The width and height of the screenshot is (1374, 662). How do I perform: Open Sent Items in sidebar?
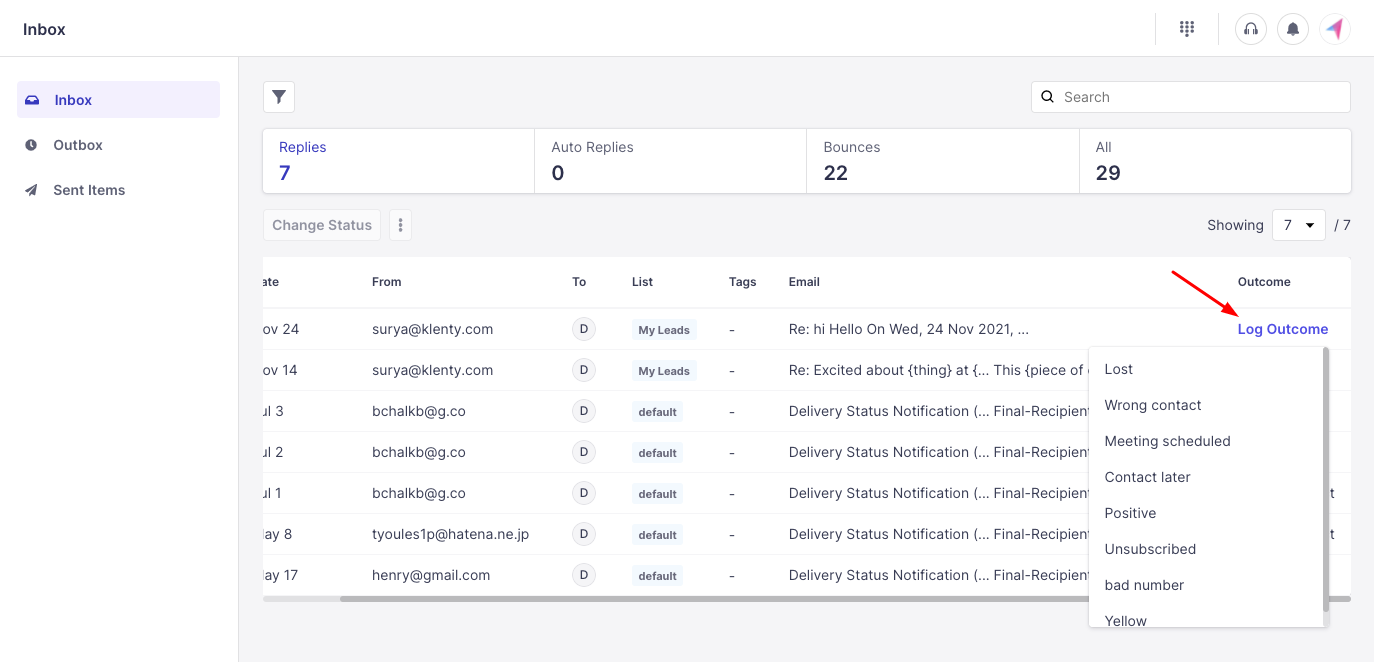coord(89,190)
